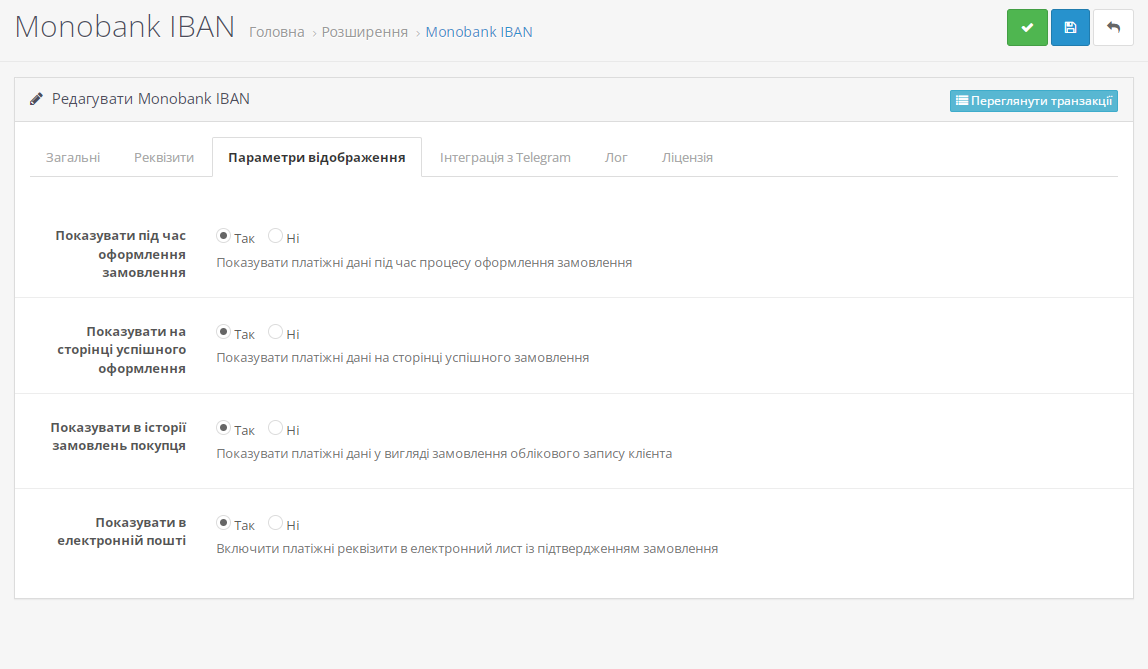This screenshot has height=669, width=1148.
Task: Switch to the Загальні tab
Action: click(73, 157)
